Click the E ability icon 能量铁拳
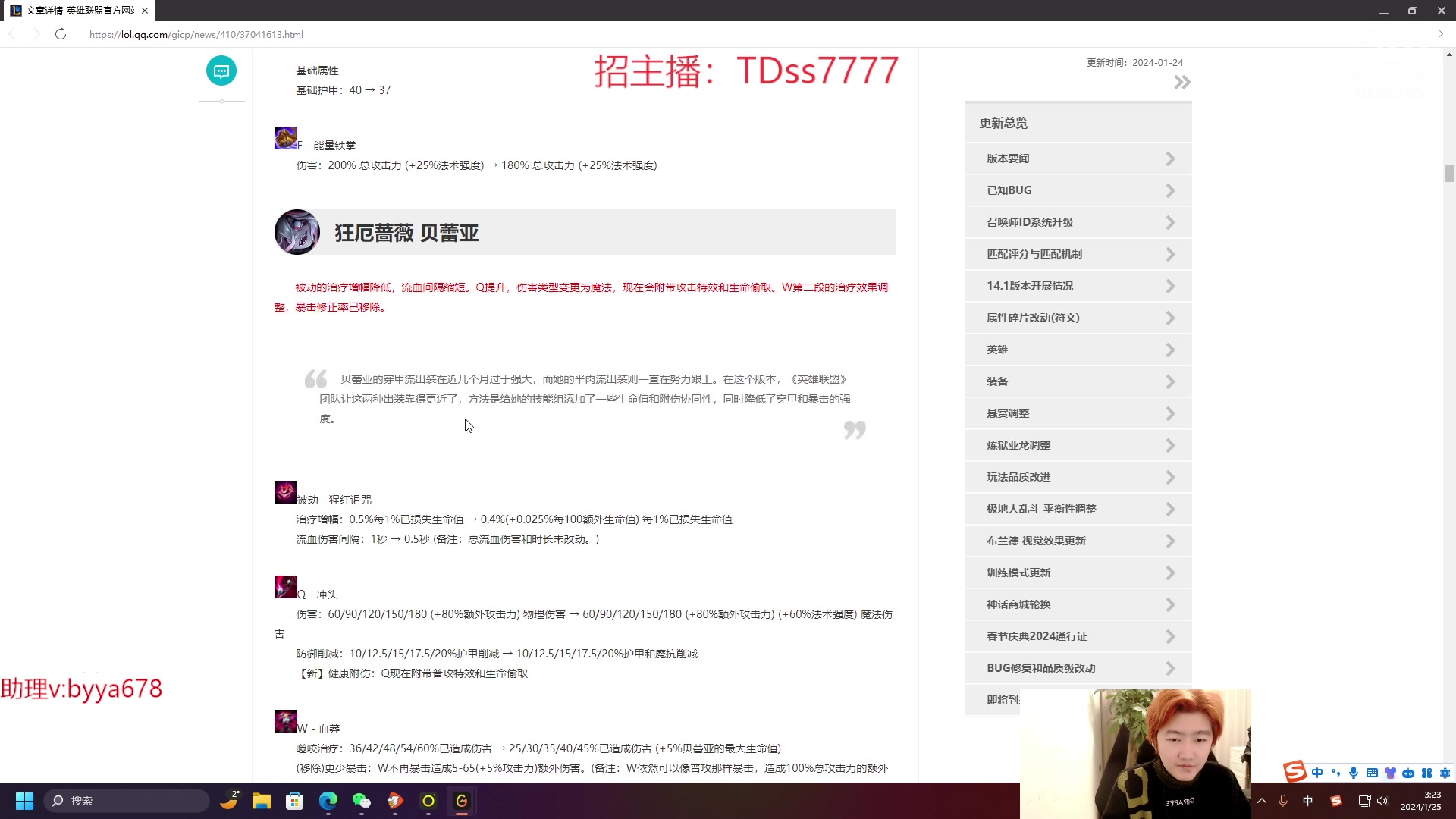Image resolution: width=1456 pixels, height=819 pixels. (286, 138)
